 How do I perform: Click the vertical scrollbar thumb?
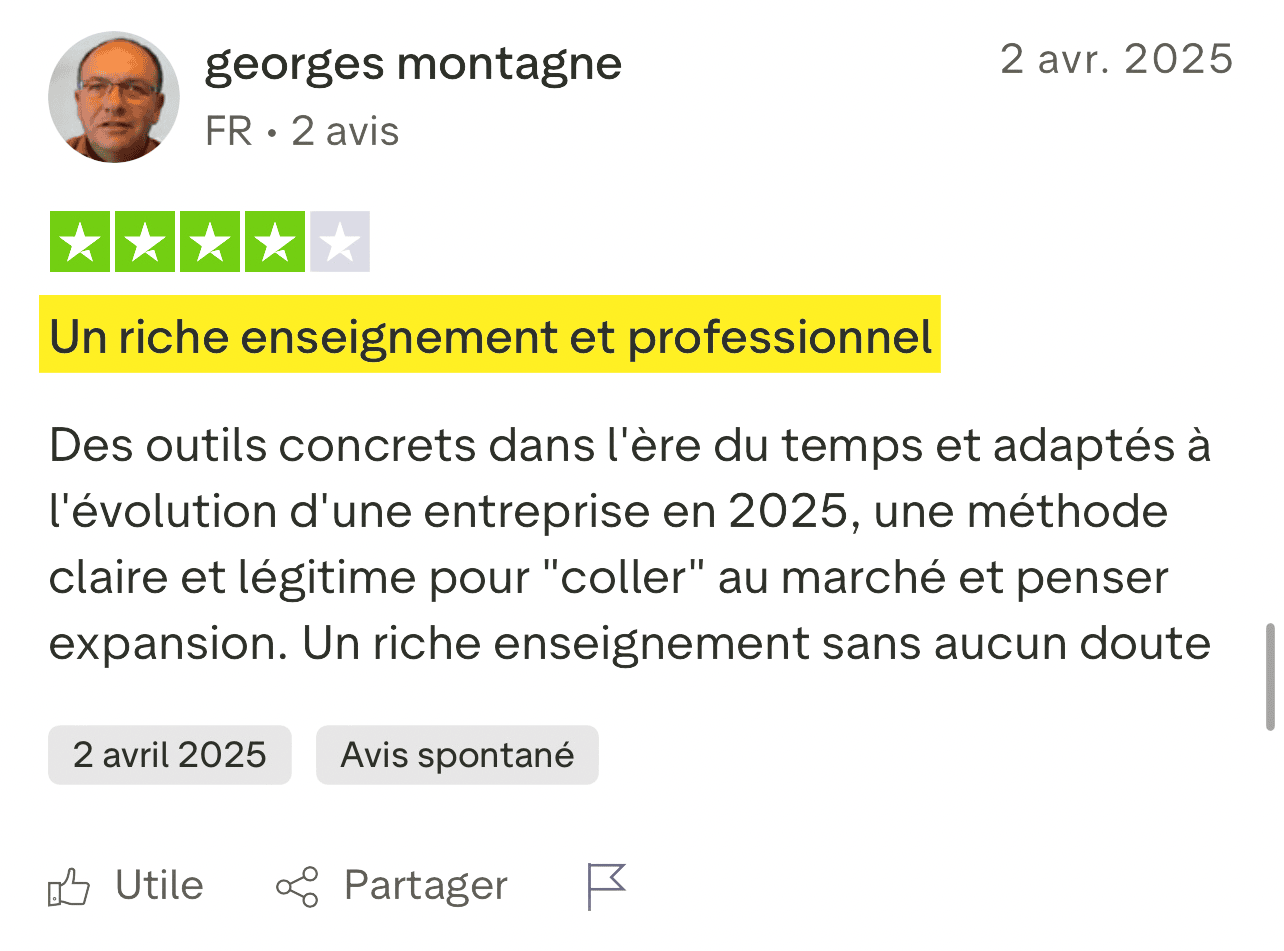(x=1270, y=677)
